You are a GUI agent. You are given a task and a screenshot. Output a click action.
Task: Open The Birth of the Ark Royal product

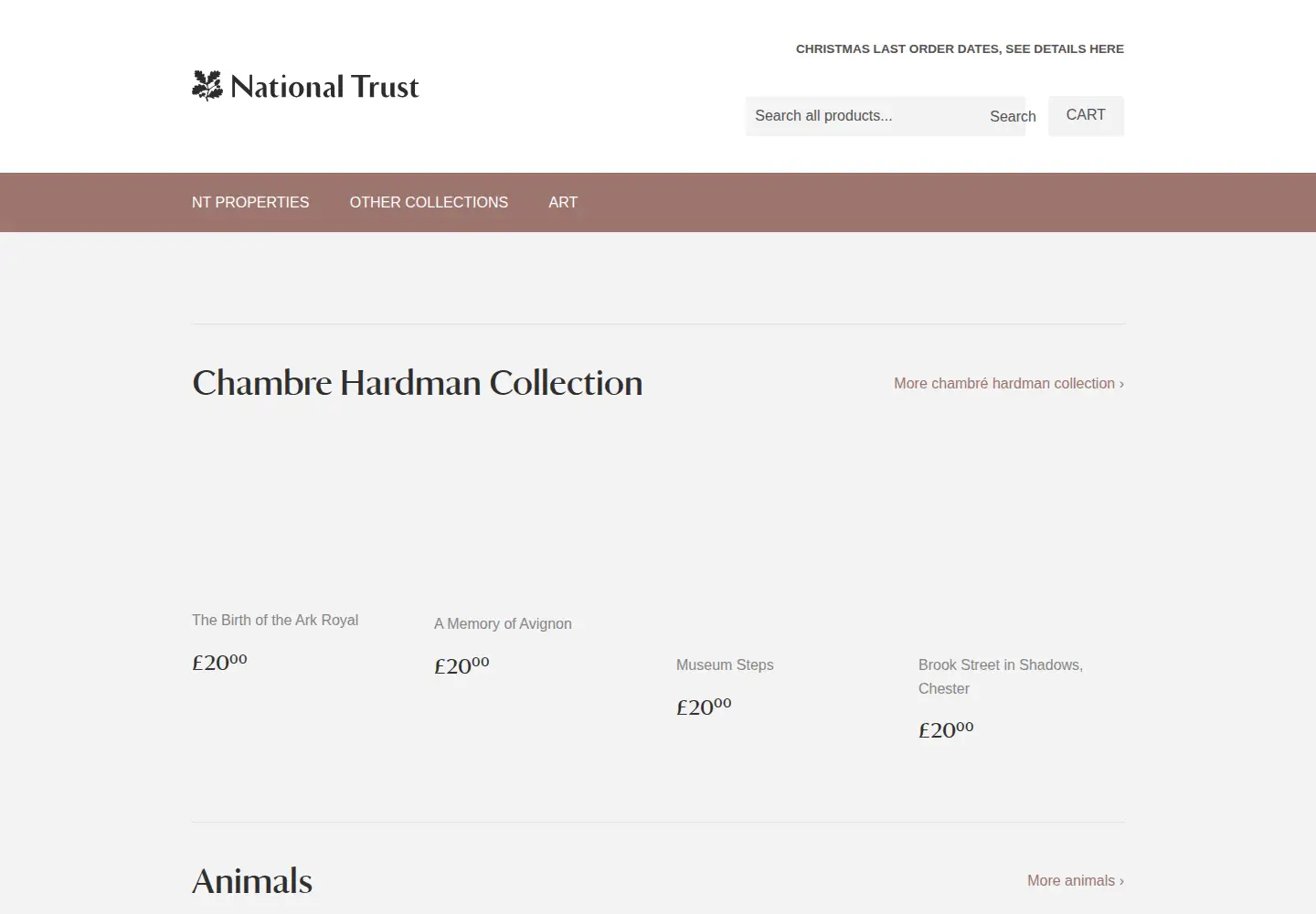[x=275, y=620]
